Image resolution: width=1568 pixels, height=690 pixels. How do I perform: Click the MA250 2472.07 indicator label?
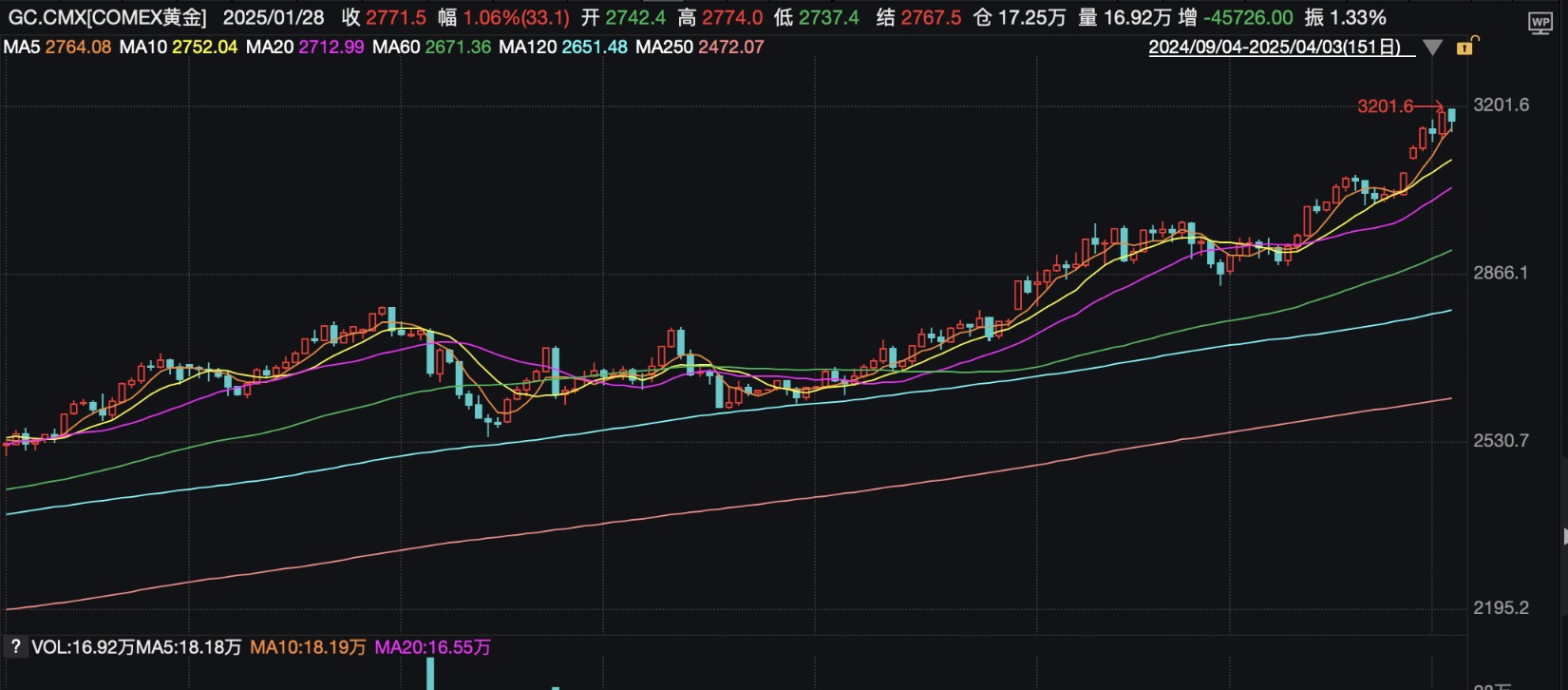[700, 47]
